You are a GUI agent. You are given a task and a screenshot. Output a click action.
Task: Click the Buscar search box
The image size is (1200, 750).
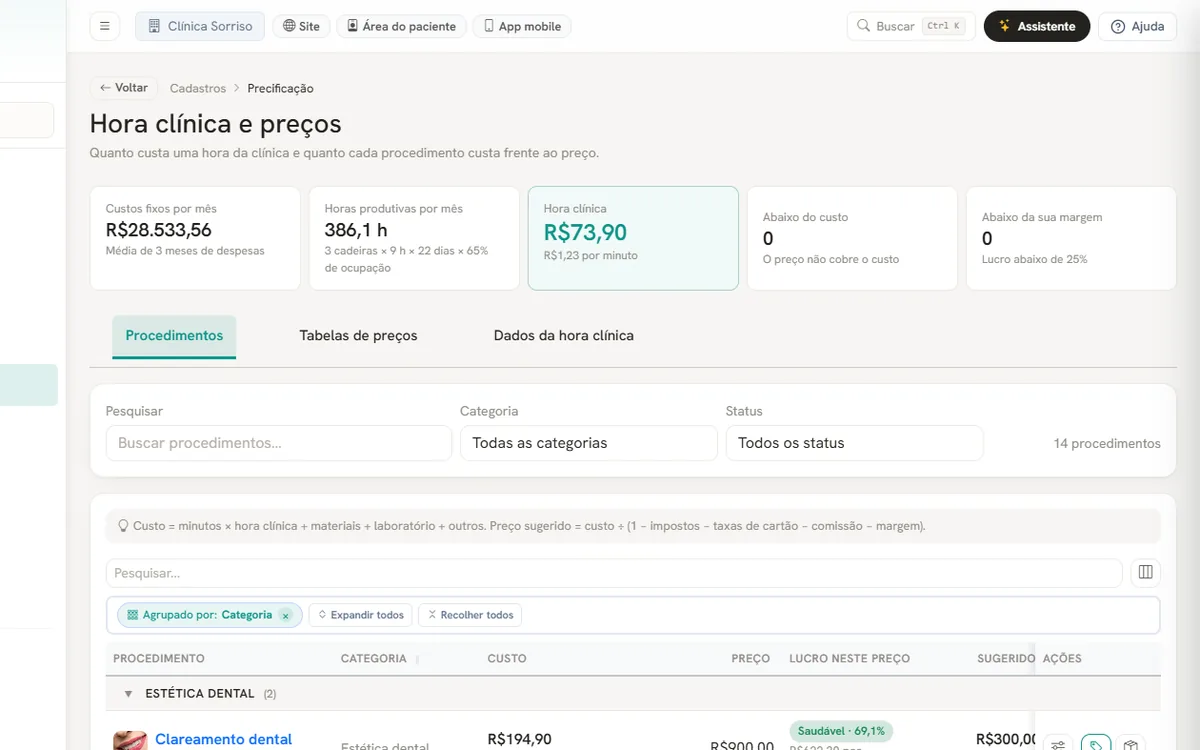(910, 26)
